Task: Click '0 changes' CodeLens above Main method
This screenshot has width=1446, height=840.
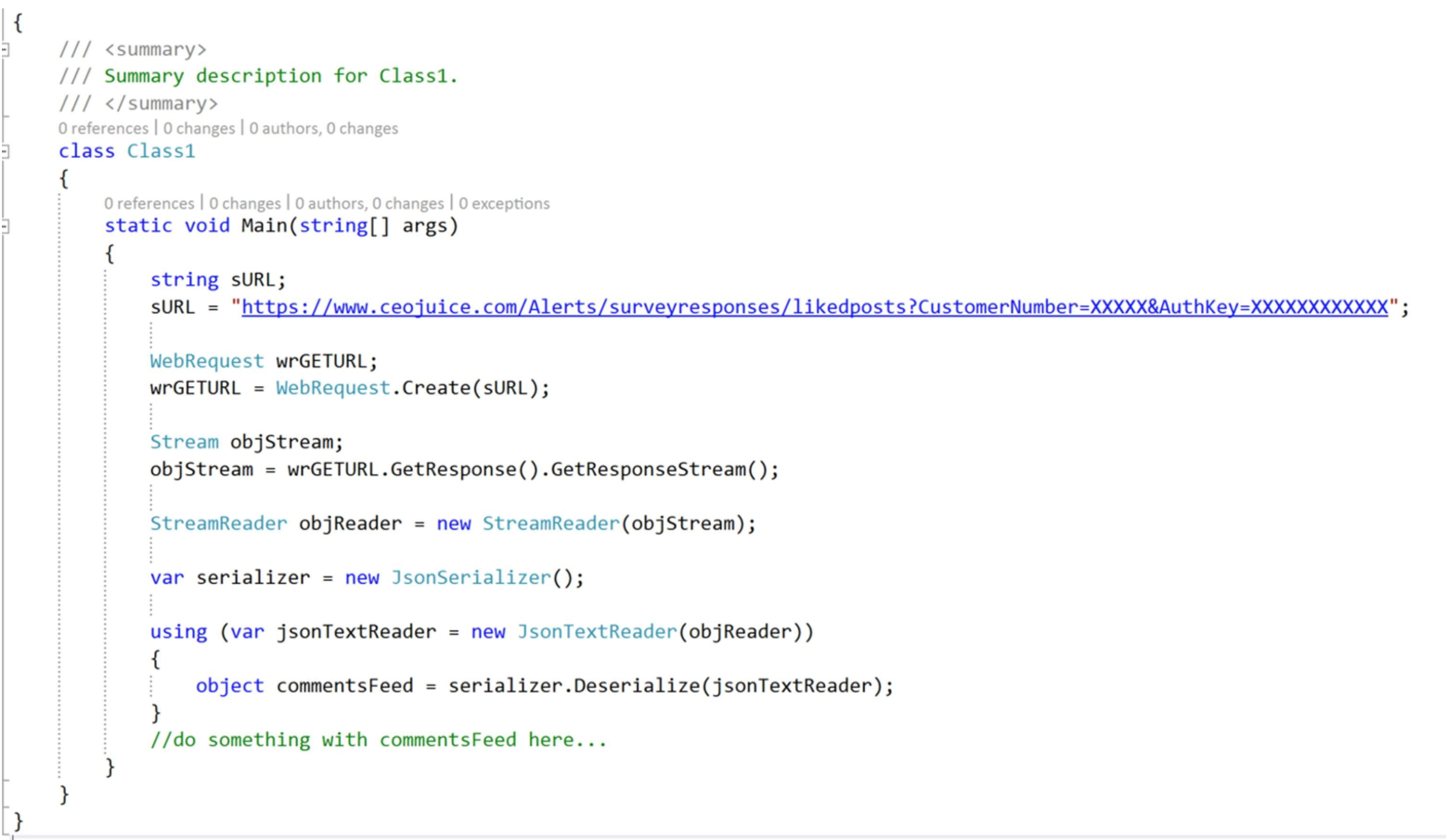Action: tap(245, 203)
